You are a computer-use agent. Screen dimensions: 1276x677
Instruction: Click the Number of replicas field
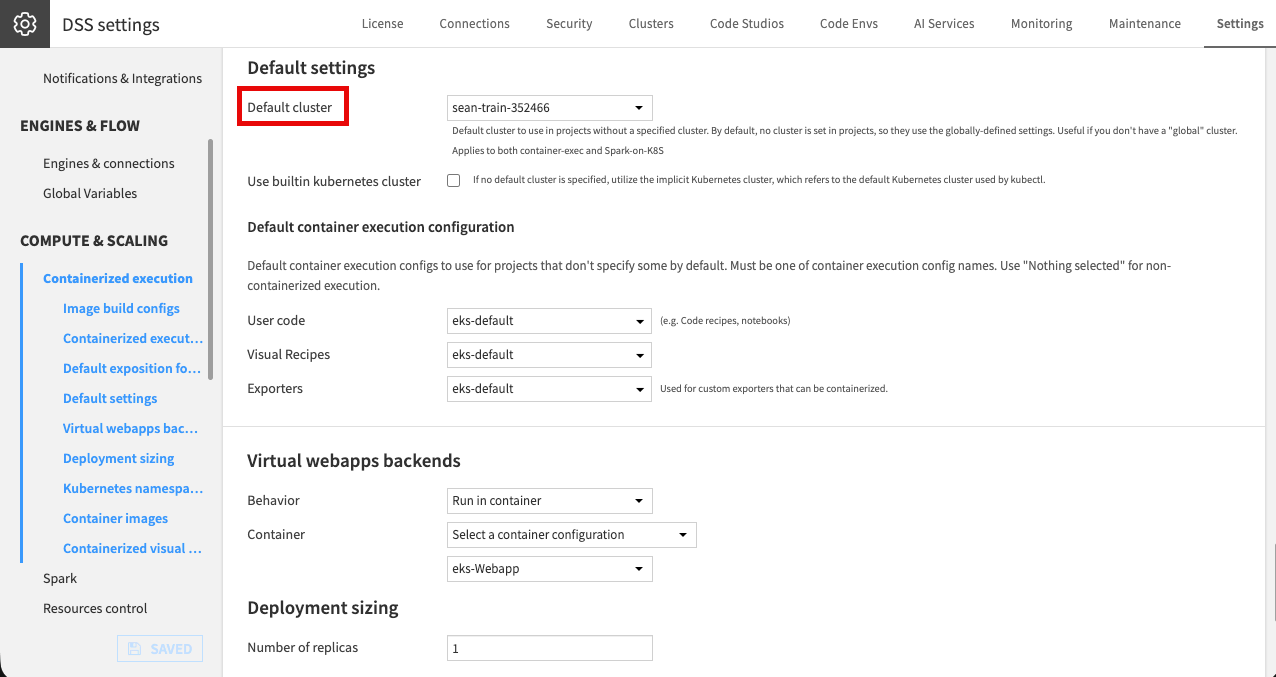[550, 648]
